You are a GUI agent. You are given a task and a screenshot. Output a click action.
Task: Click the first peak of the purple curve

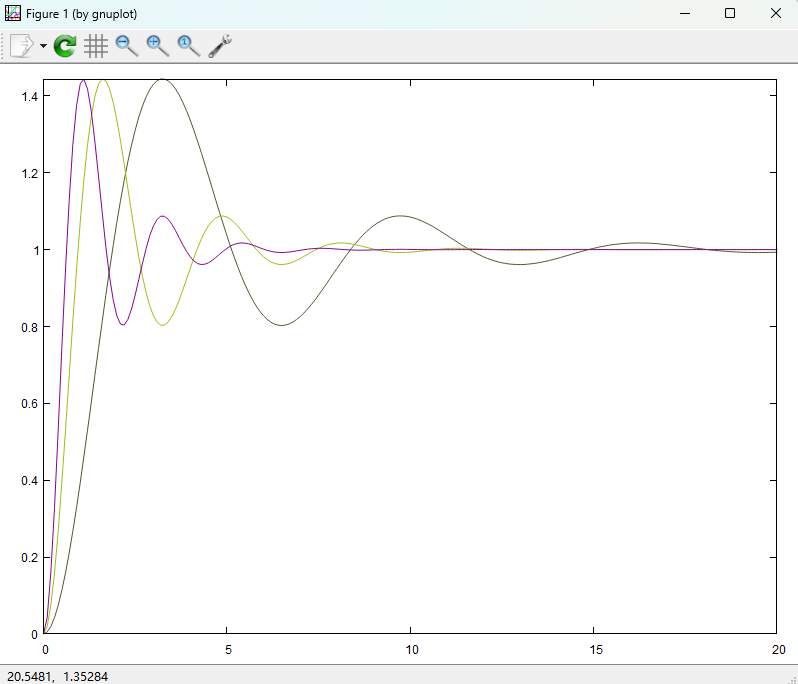coord(83,80)
